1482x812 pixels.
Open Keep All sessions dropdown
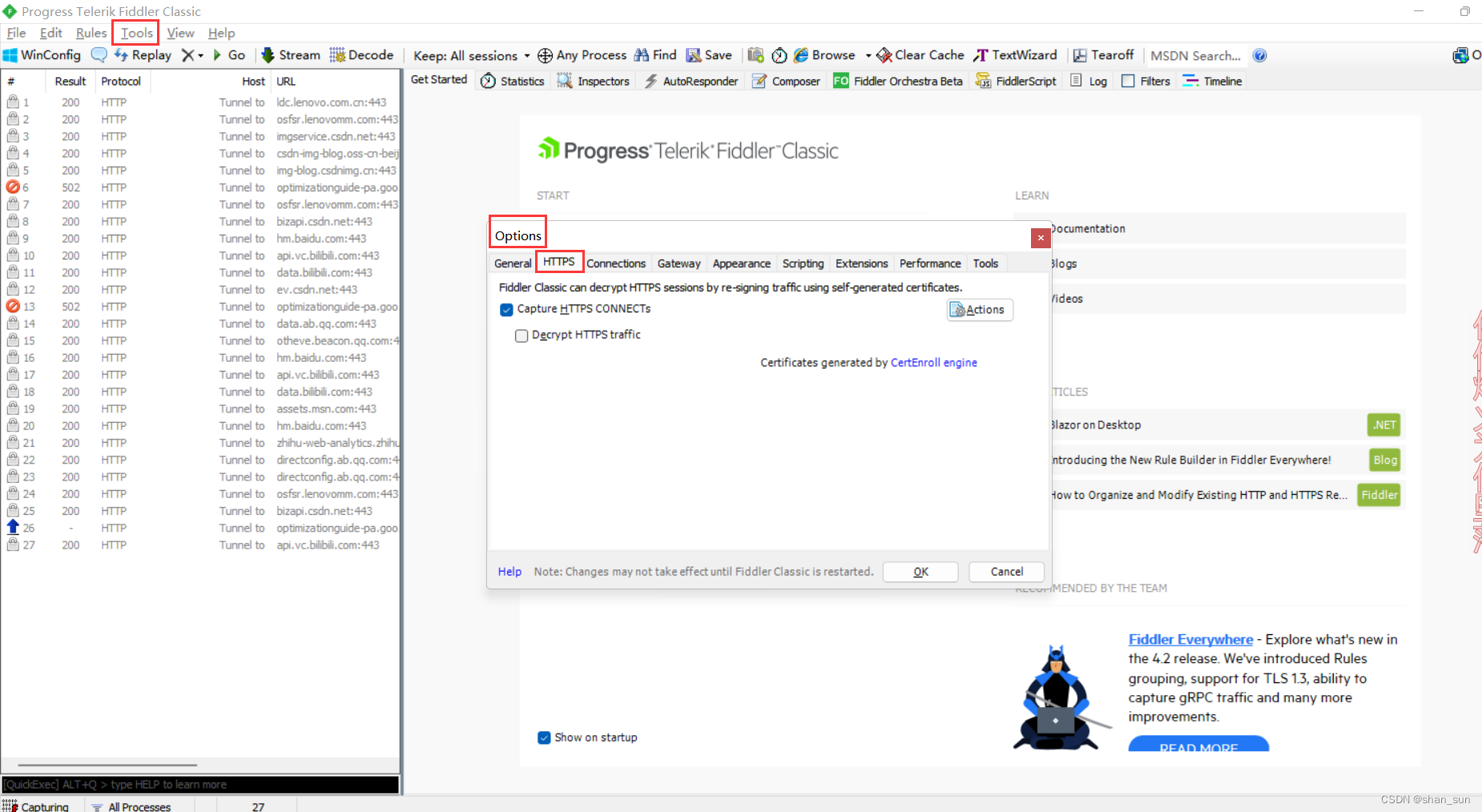click(471, 55)
